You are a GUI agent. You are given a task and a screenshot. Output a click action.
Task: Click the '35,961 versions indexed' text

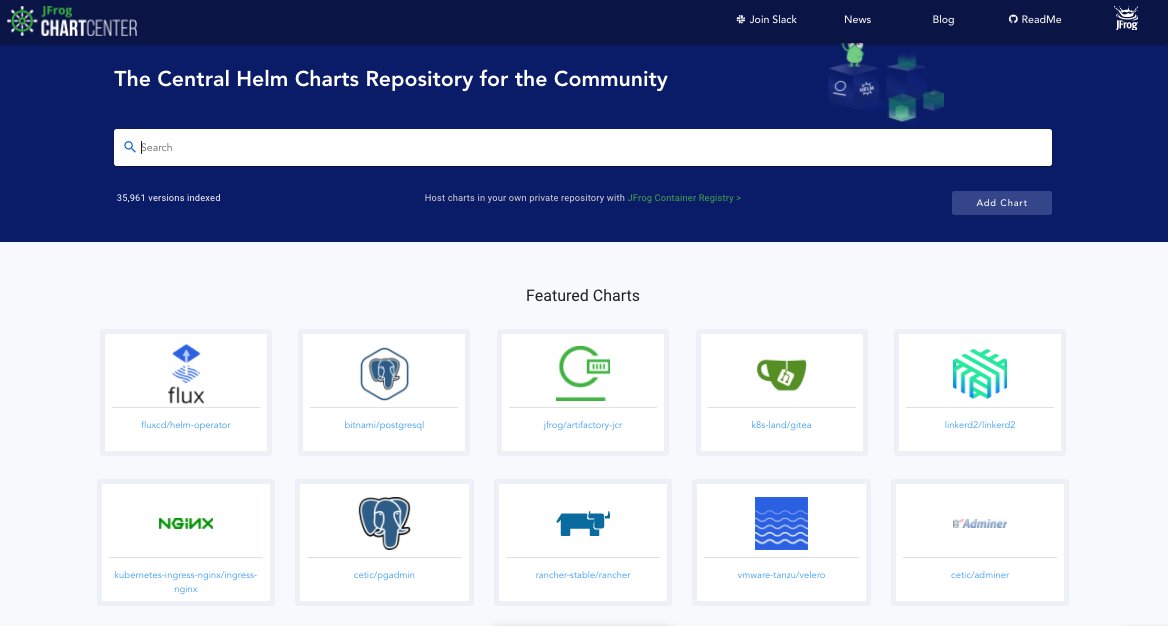(168, 197)
